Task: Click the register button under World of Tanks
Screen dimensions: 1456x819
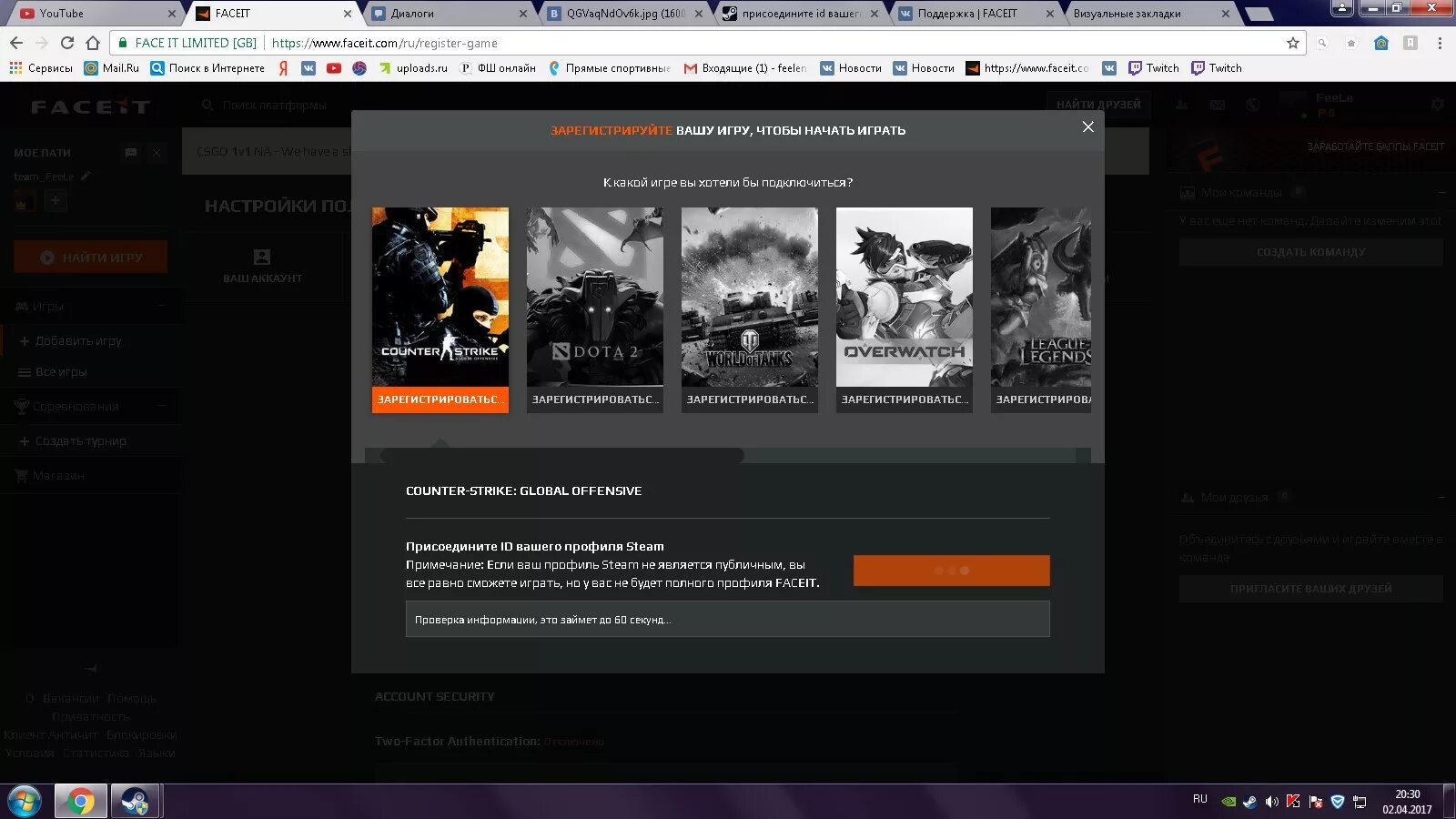Action: 750,399
